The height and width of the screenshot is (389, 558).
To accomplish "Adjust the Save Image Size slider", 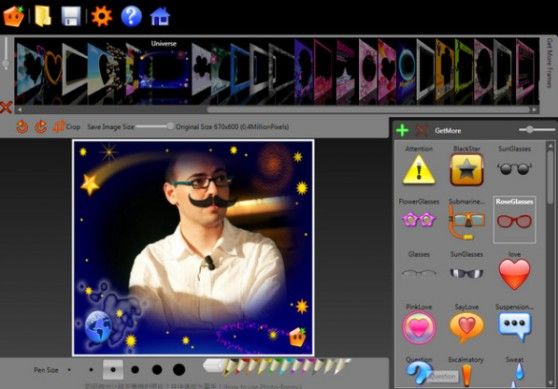I will pos(154,126).
